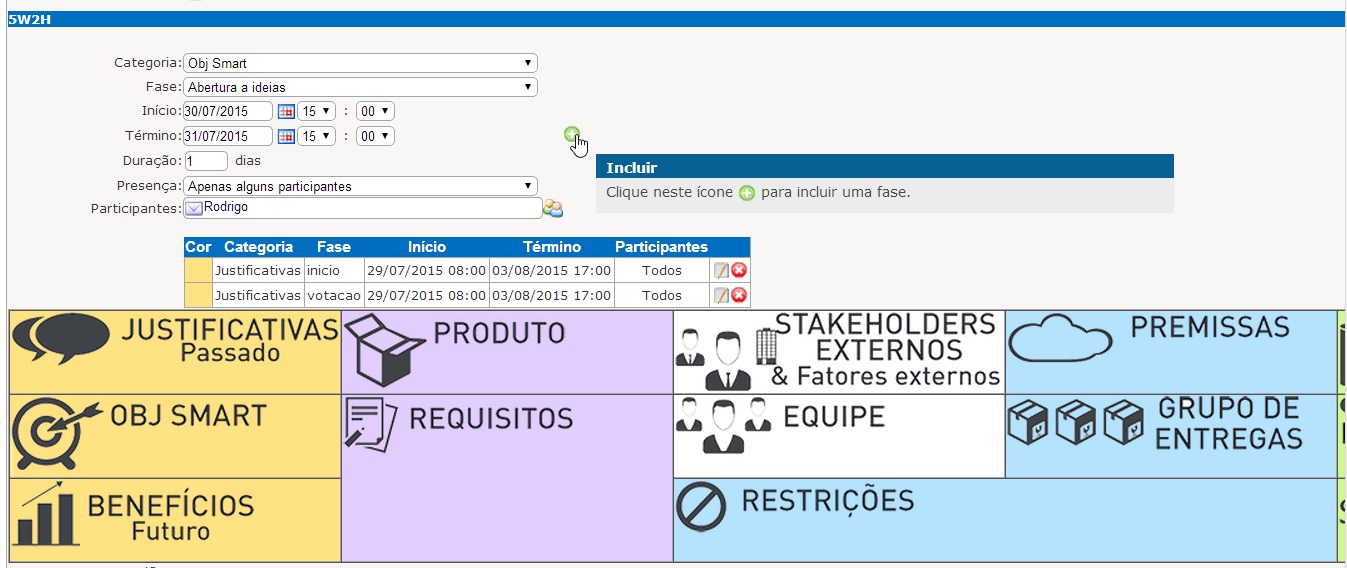
Task: Select the Justificativas canvas block
Action: (x=175, y=352)
